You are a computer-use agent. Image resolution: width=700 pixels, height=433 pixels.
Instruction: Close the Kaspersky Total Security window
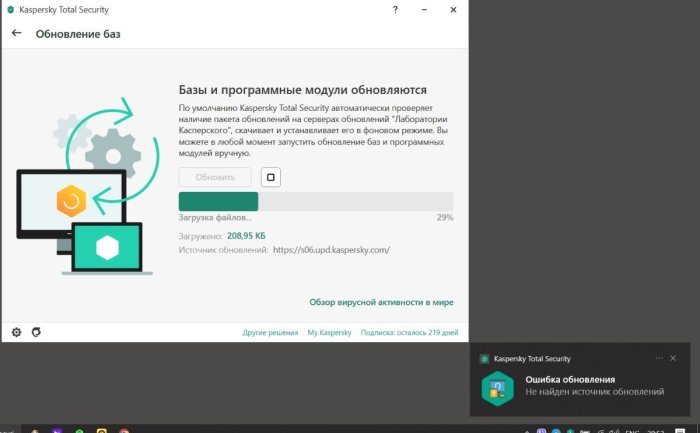tap(453, 10)
